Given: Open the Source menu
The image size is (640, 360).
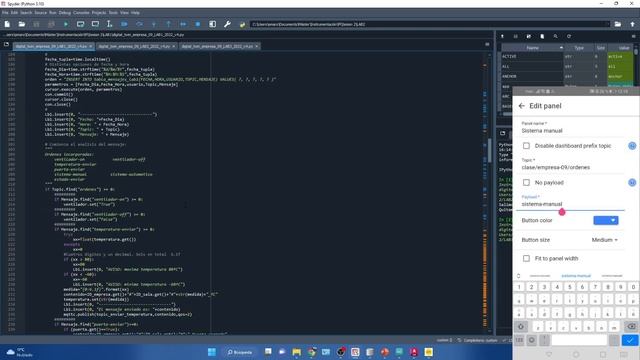Looking at the screenshot, I should [40, 13].
